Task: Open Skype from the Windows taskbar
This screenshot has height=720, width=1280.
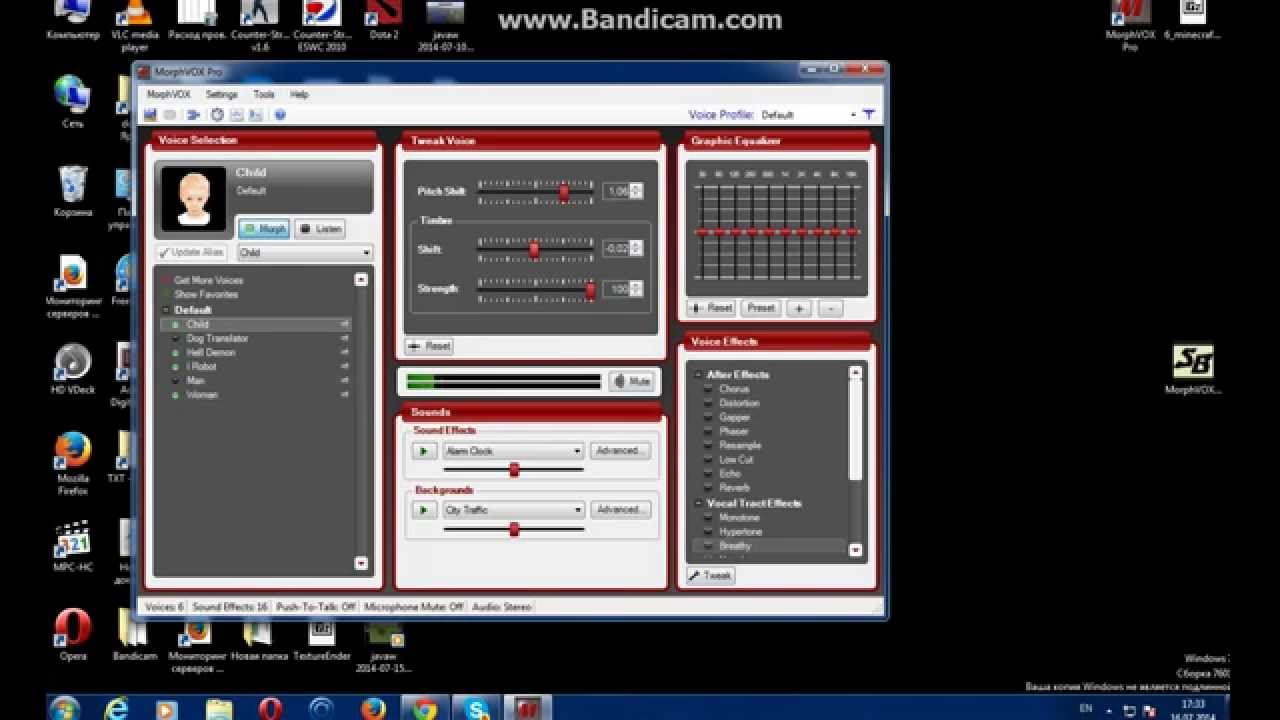Action: (x=477, y=708)
